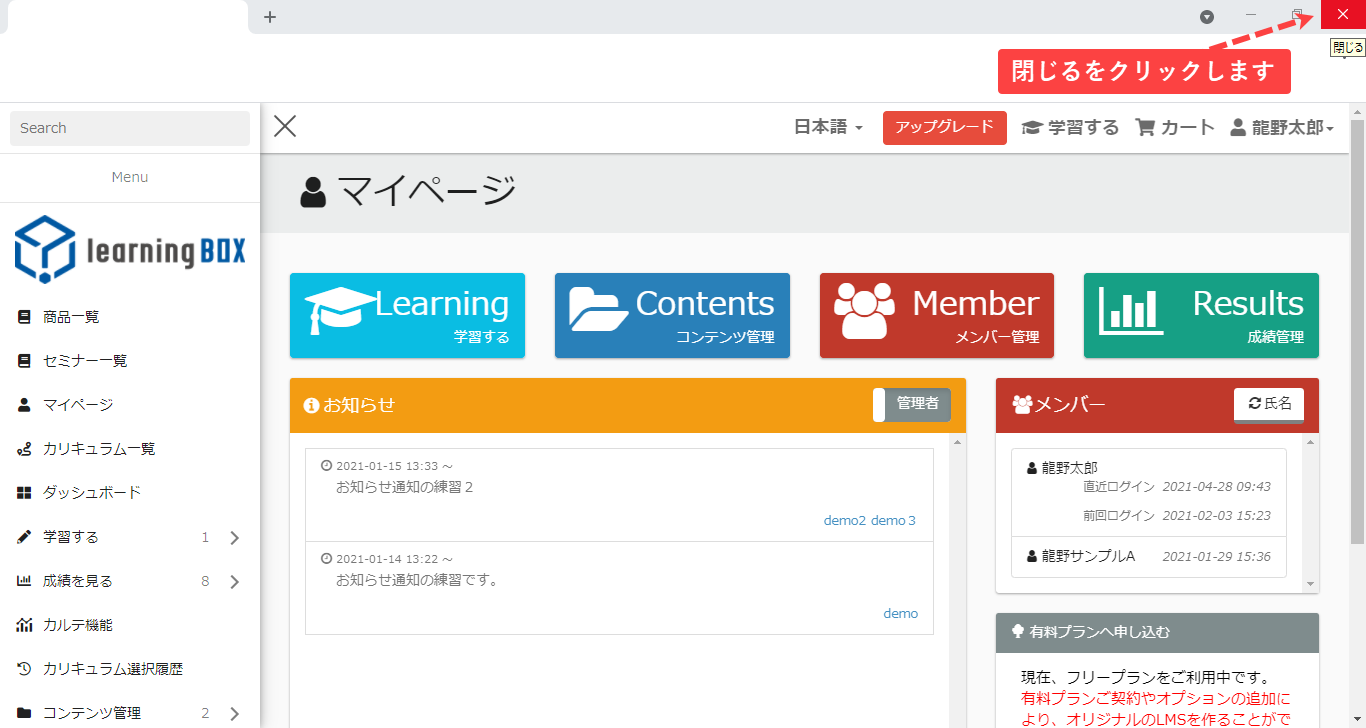1366x728 pixels.
Task: Click the dashboard grid icon in sidebar
Action: click(25, 493)
